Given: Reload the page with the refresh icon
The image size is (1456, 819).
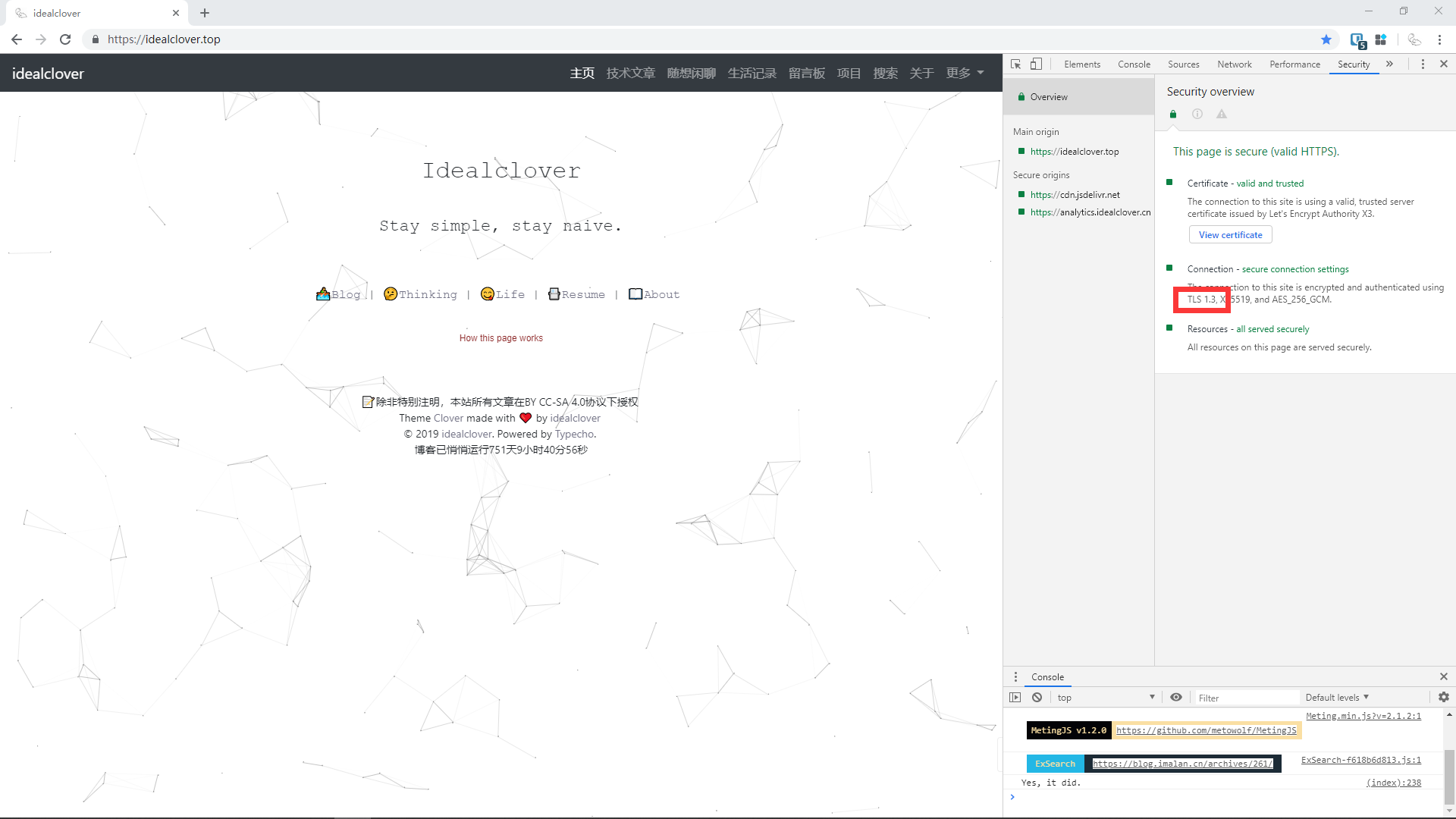Looking at the screenshot, I should (65, 39).
